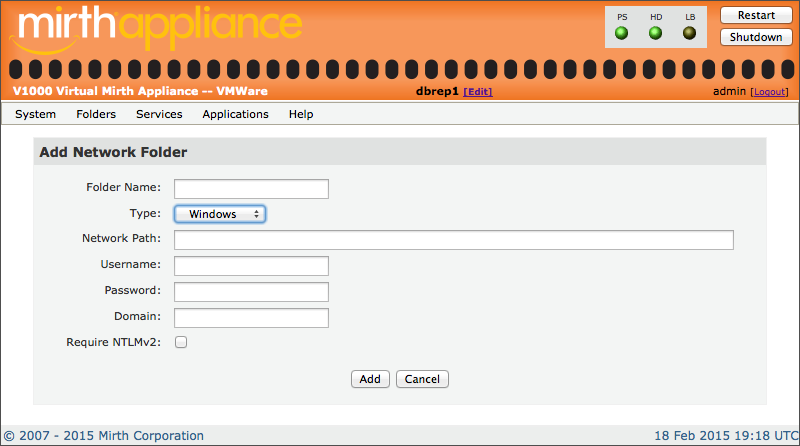
Task: Click the Require NTLMv2 label
Action: tap(113, 342)
